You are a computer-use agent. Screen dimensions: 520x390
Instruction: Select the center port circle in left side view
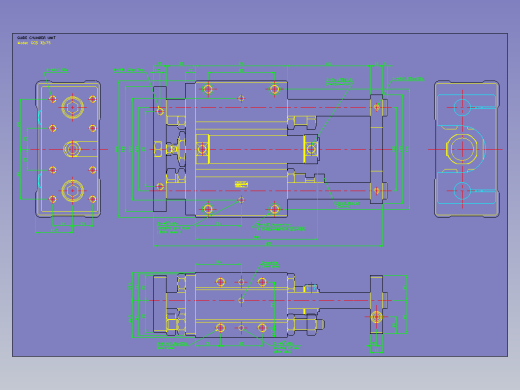(72, 149)
